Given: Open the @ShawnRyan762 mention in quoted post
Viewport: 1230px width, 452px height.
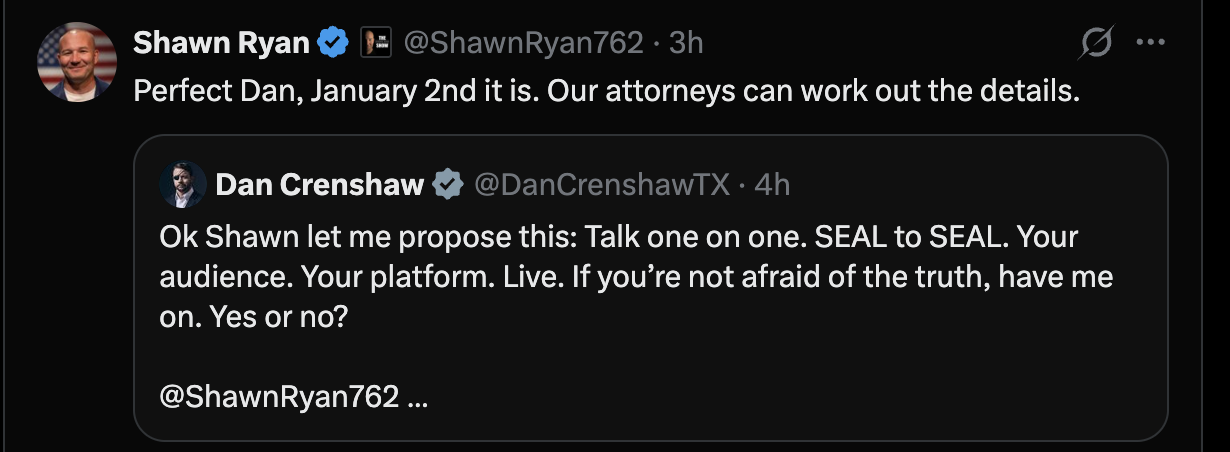Looking at the screenshot, I should tap(278, 396).
